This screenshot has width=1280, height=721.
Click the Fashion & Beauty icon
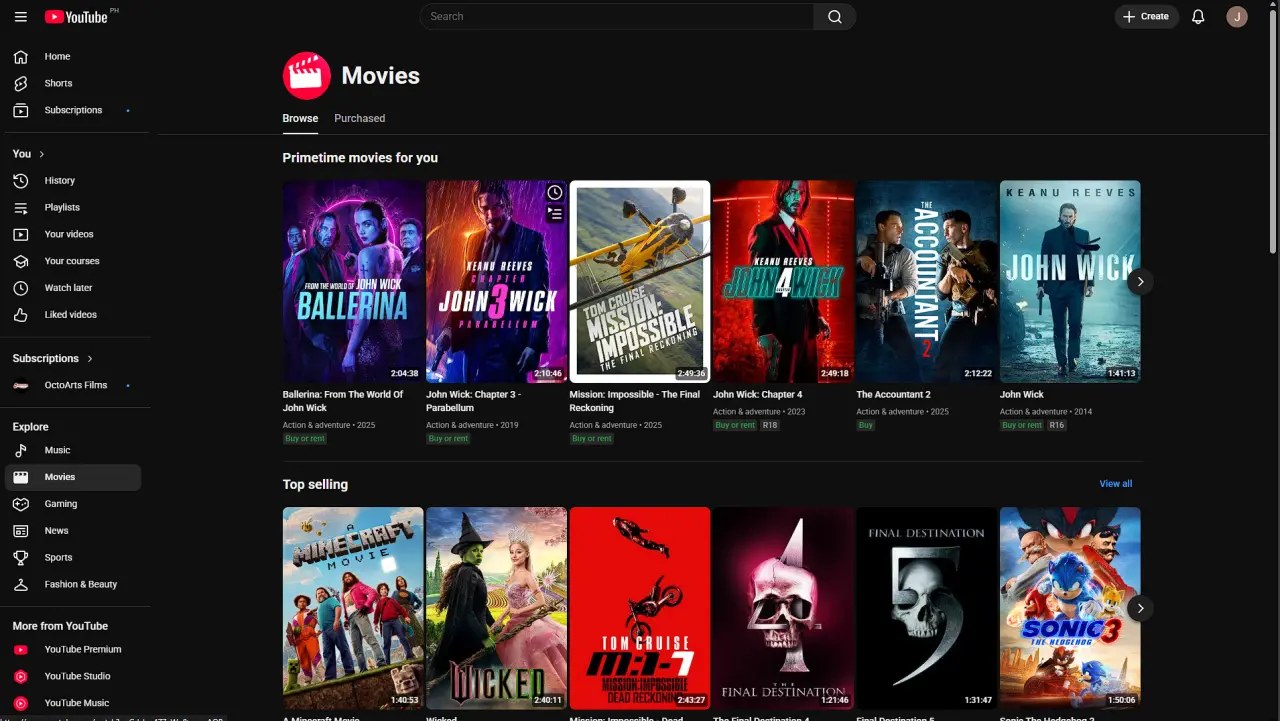coord(21,584)
